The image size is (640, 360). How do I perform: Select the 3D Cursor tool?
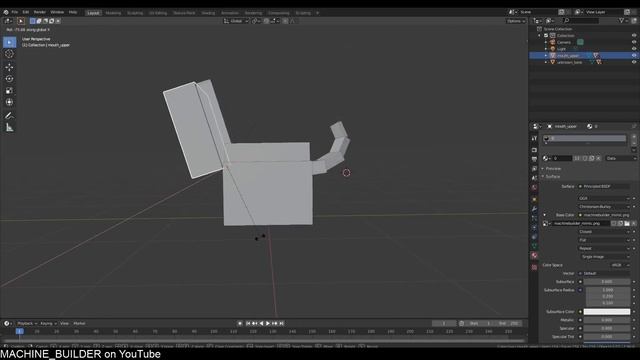[9, 54]
